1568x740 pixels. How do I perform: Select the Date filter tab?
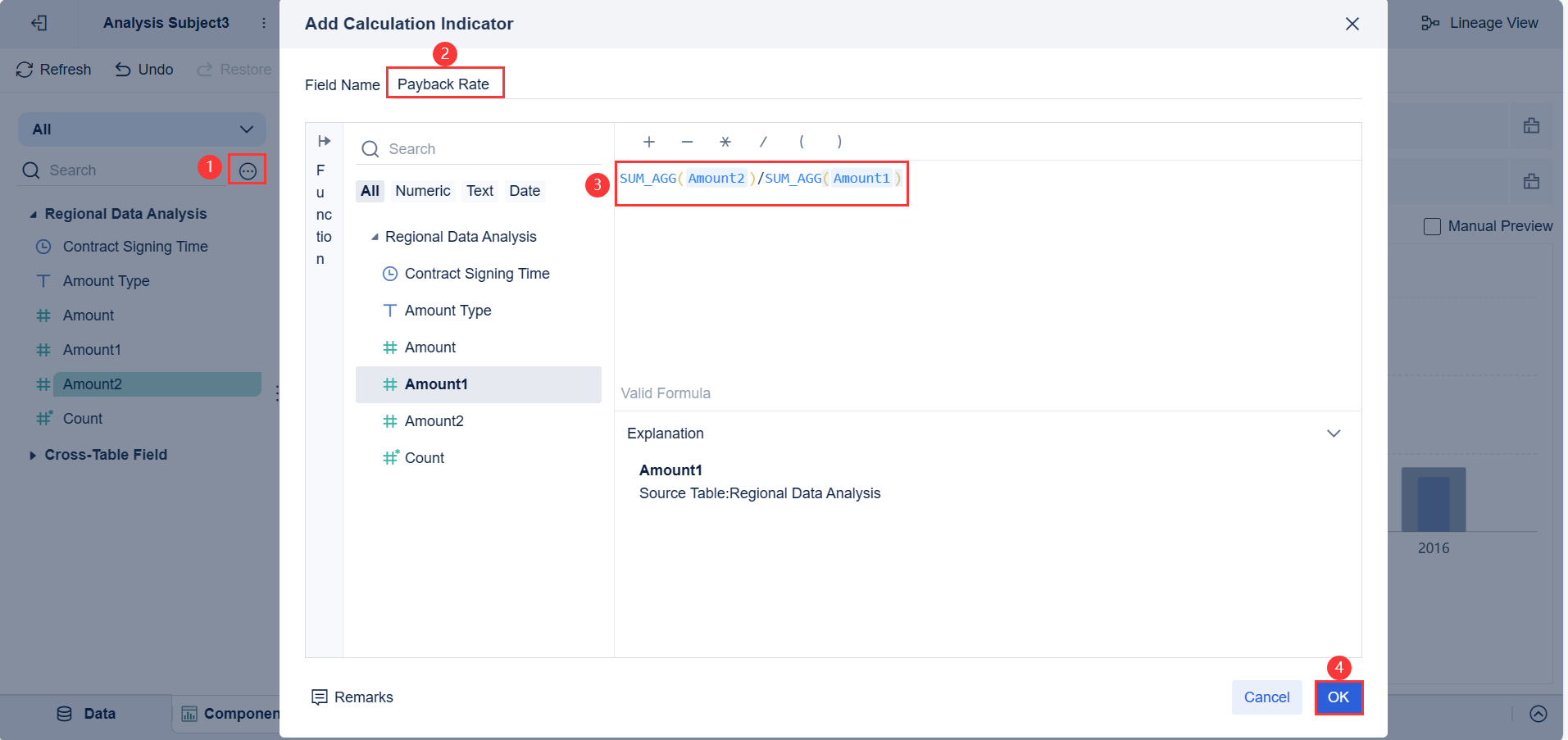[x=525, y=191]
